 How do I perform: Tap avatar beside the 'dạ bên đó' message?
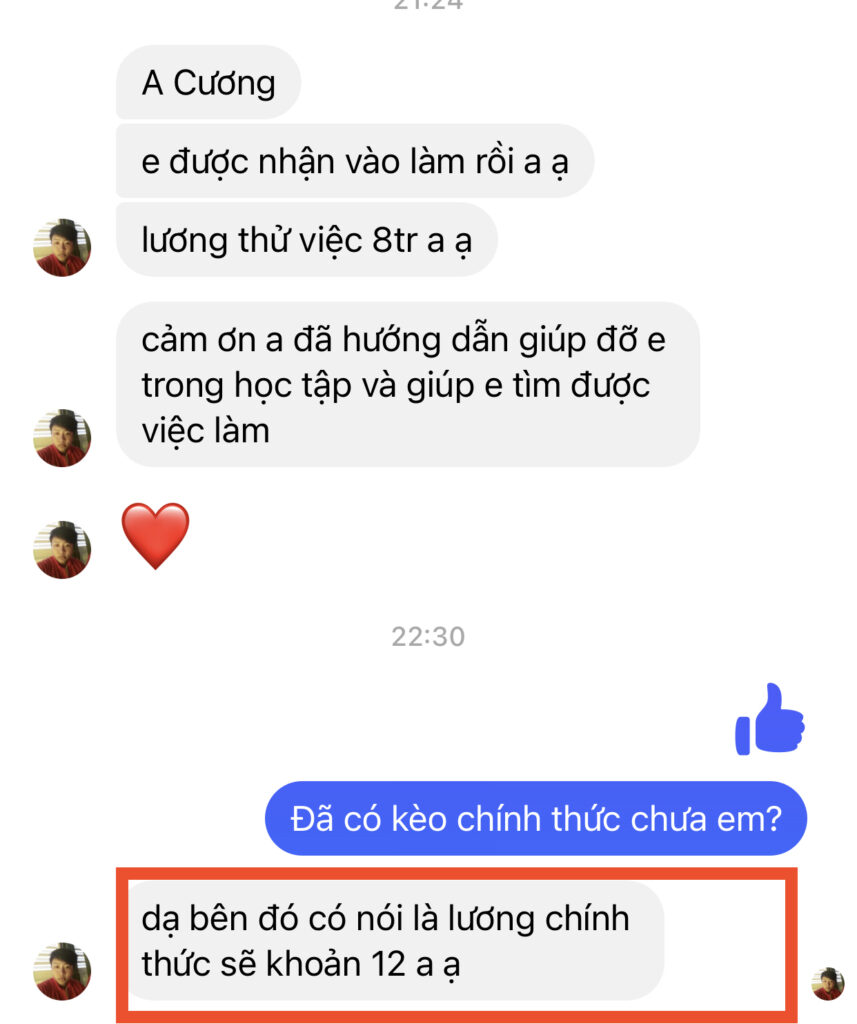(x=62, y=971)
